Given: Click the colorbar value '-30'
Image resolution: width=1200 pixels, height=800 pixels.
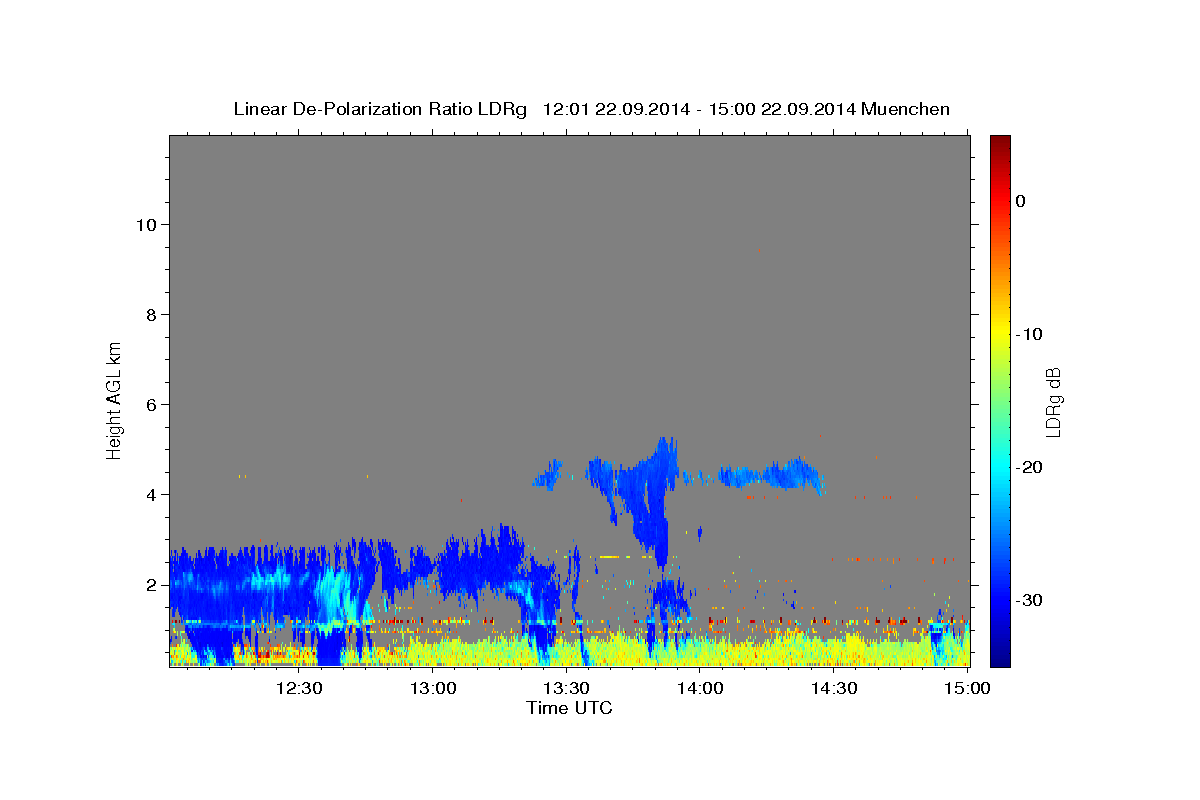Looking at the screenshot, I should (1030, 600).
